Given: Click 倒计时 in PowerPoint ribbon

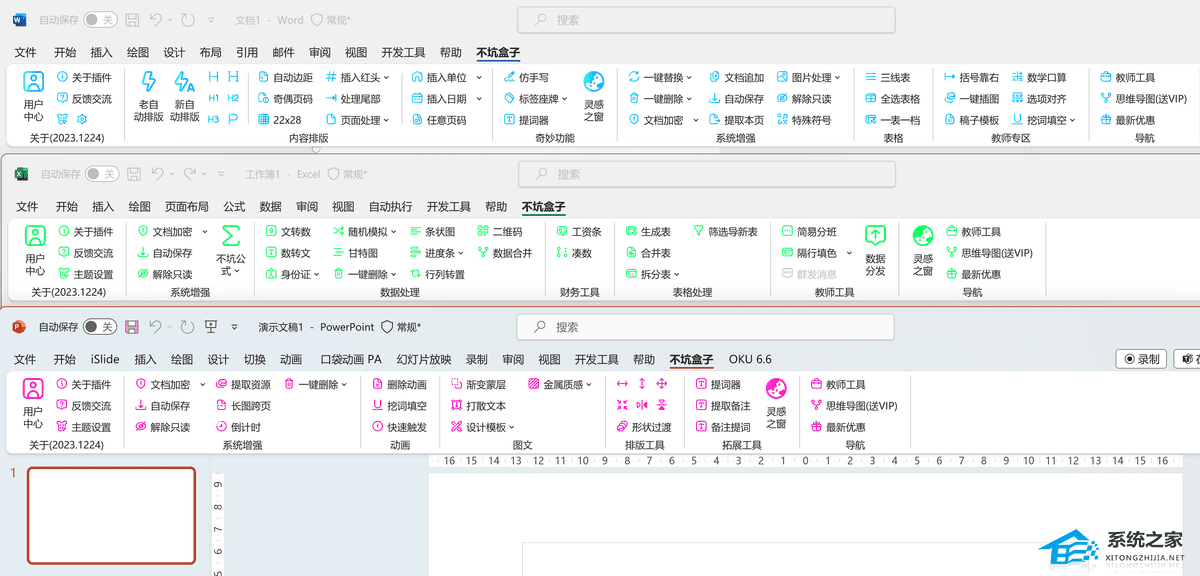Looking at the screenshot, I should [239, 427].
